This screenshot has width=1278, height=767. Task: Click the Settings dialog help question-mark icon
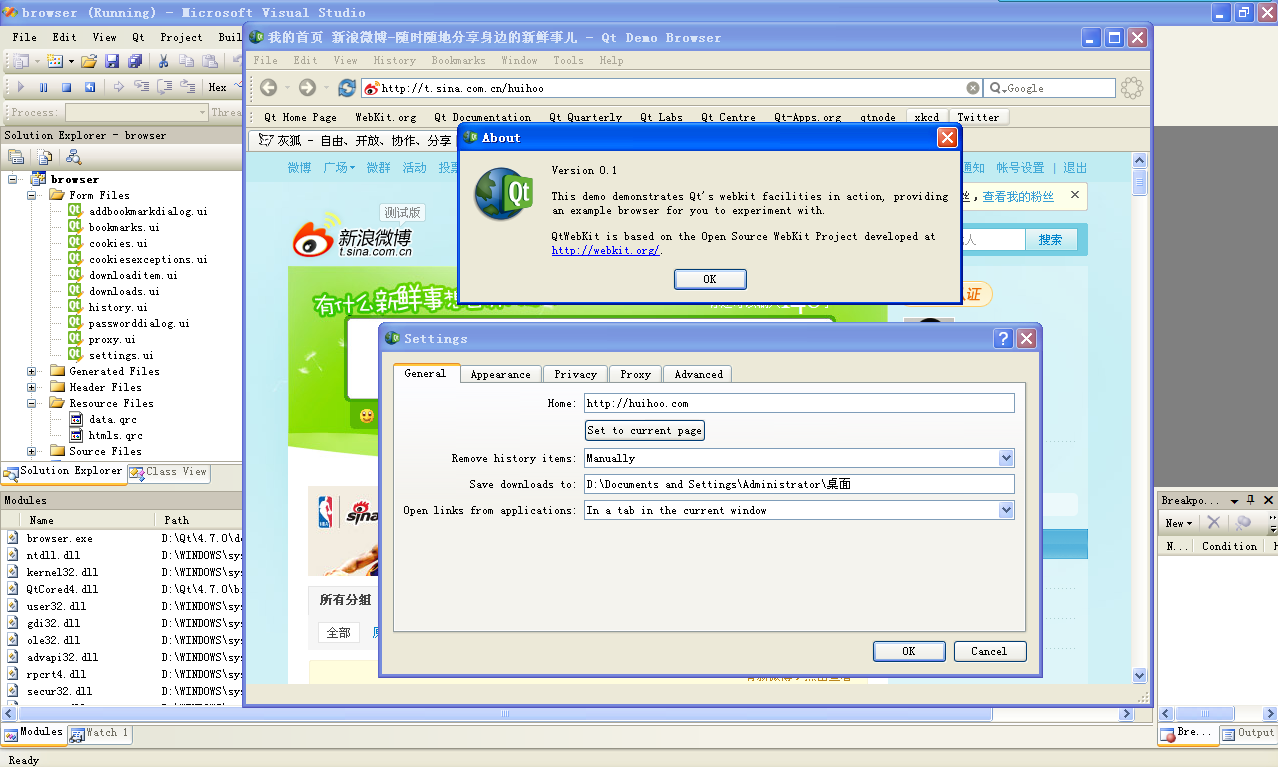pos(1003,339)
